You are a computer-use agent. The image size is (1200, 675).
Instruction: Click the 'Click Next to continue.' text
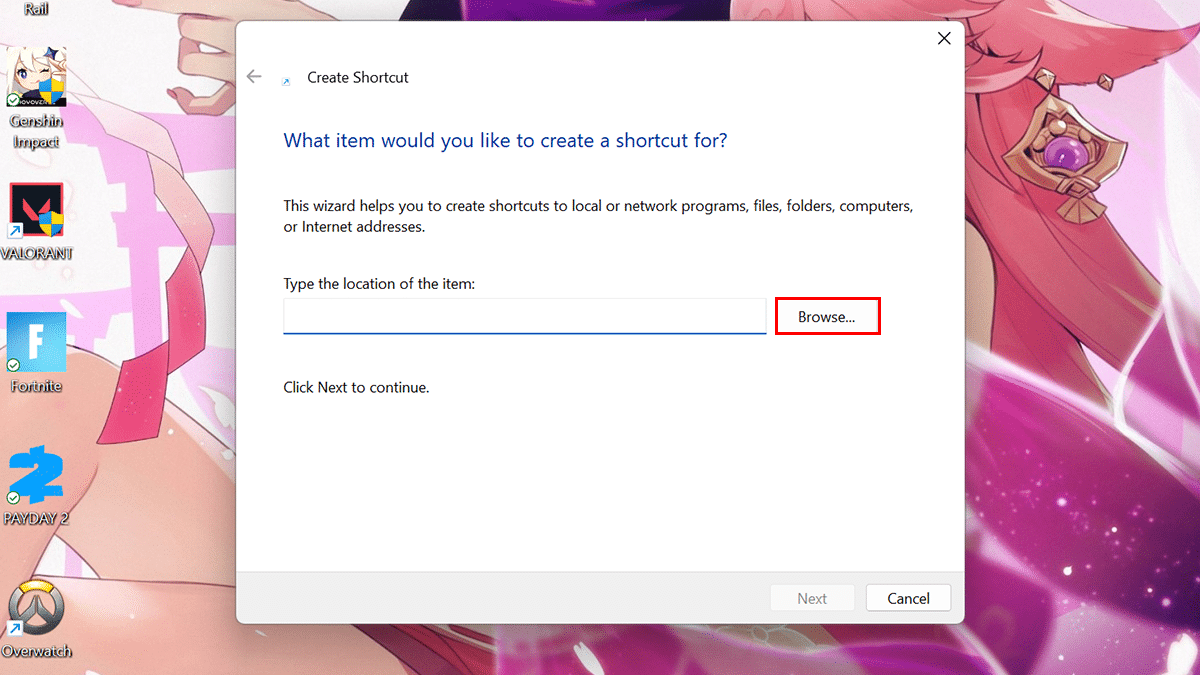point(356,387)
